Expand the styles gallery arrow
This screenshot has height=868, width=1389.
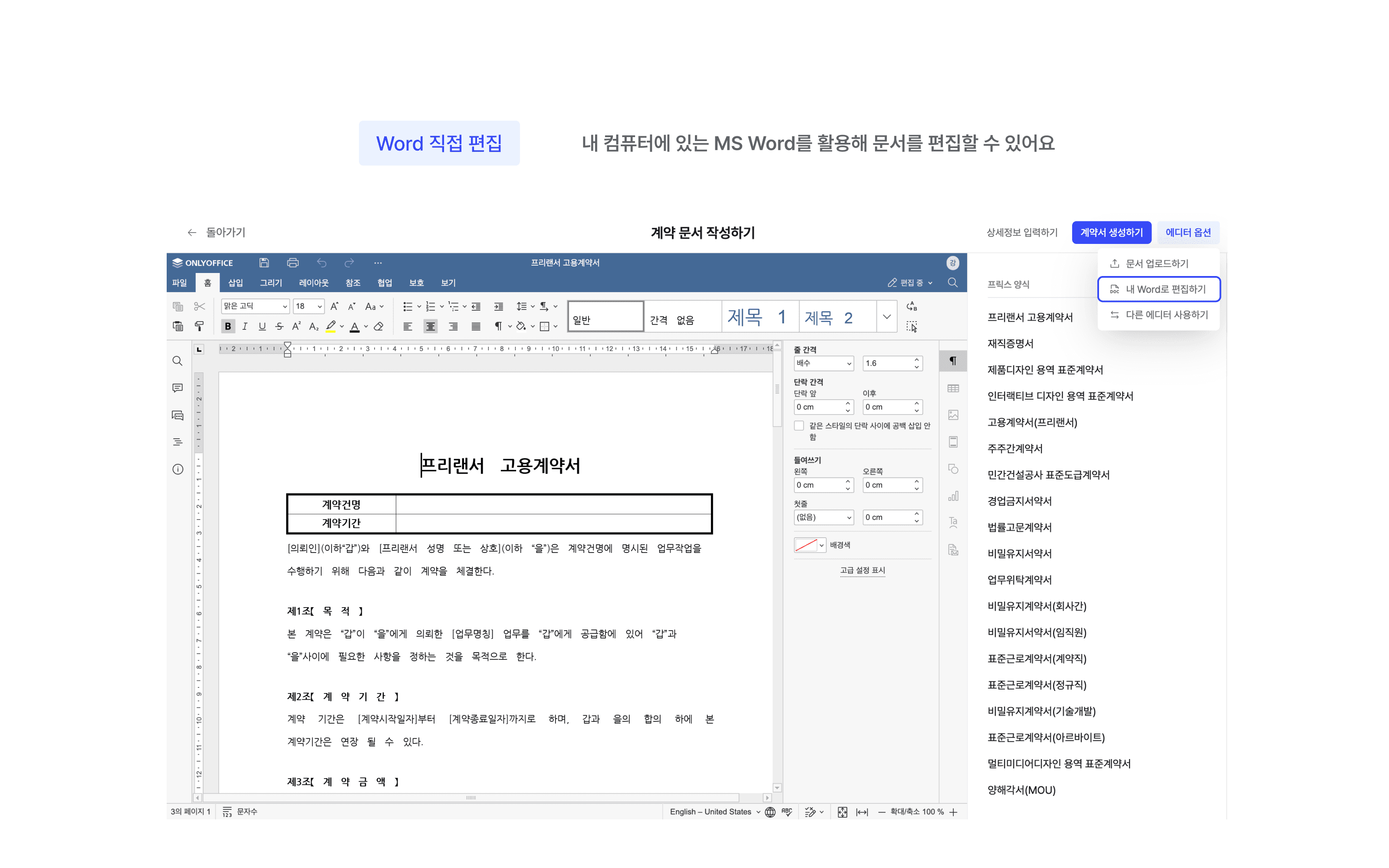[886, 316]
